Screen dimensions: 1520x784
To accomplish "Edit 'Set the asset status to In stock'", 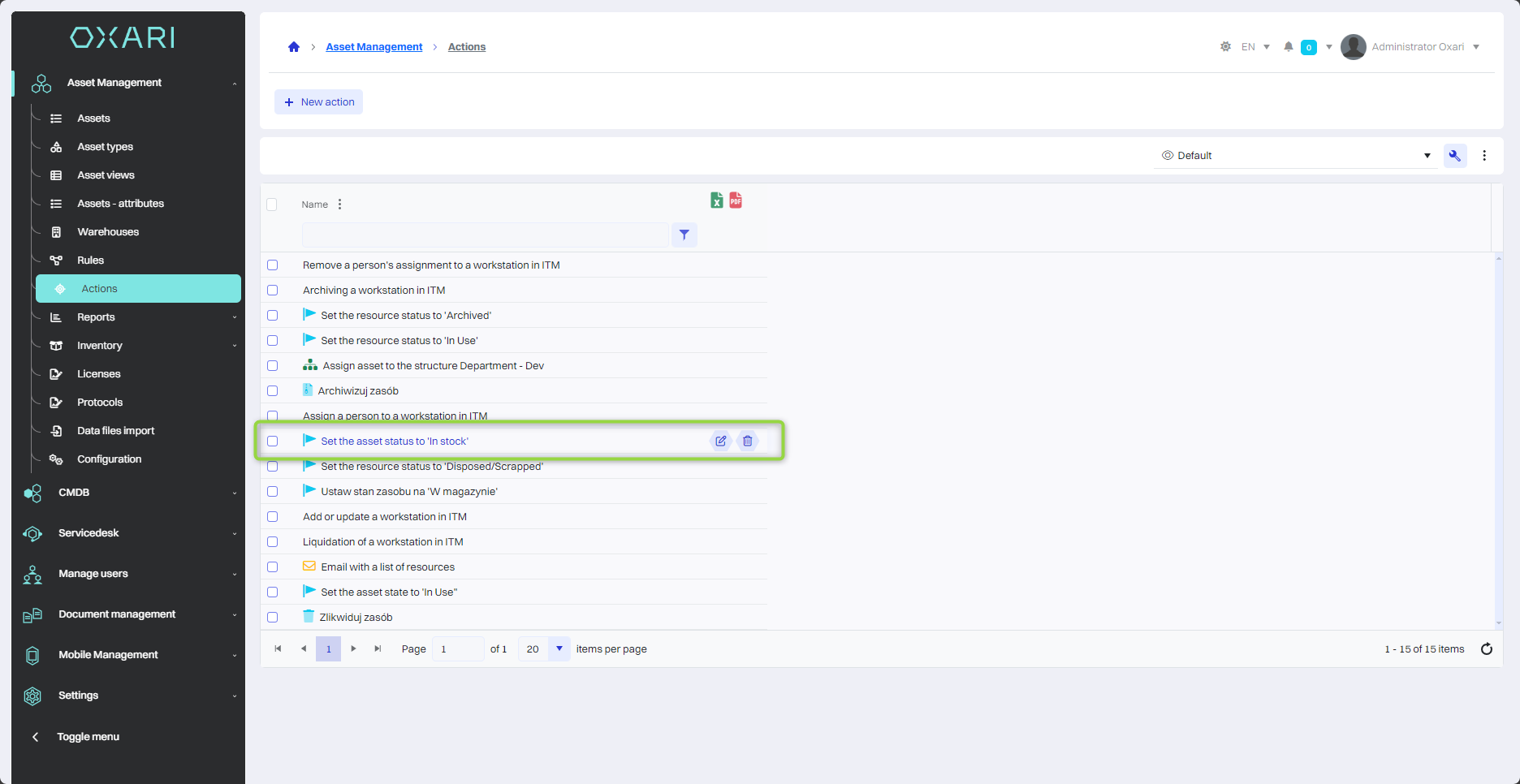I will click(x=720, y=442).
